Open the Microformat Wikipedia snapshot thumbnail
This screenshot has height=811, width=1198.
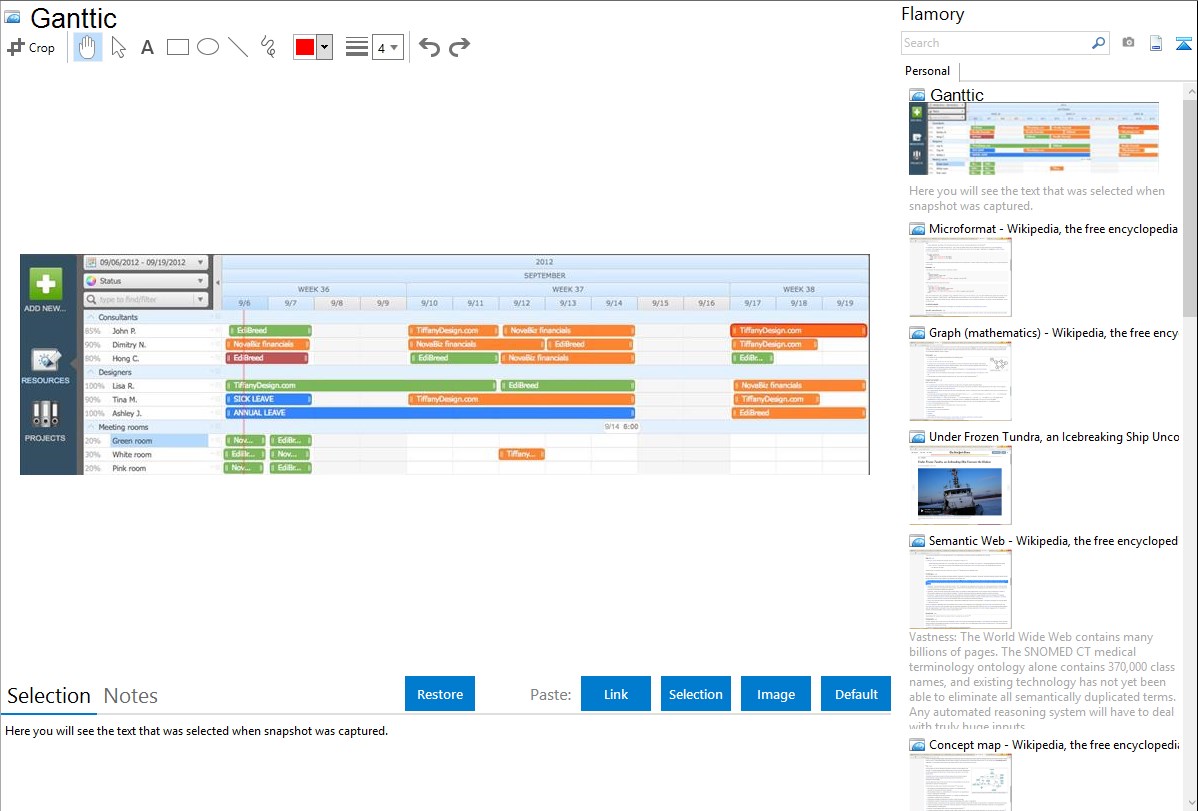tap(960, 277)
